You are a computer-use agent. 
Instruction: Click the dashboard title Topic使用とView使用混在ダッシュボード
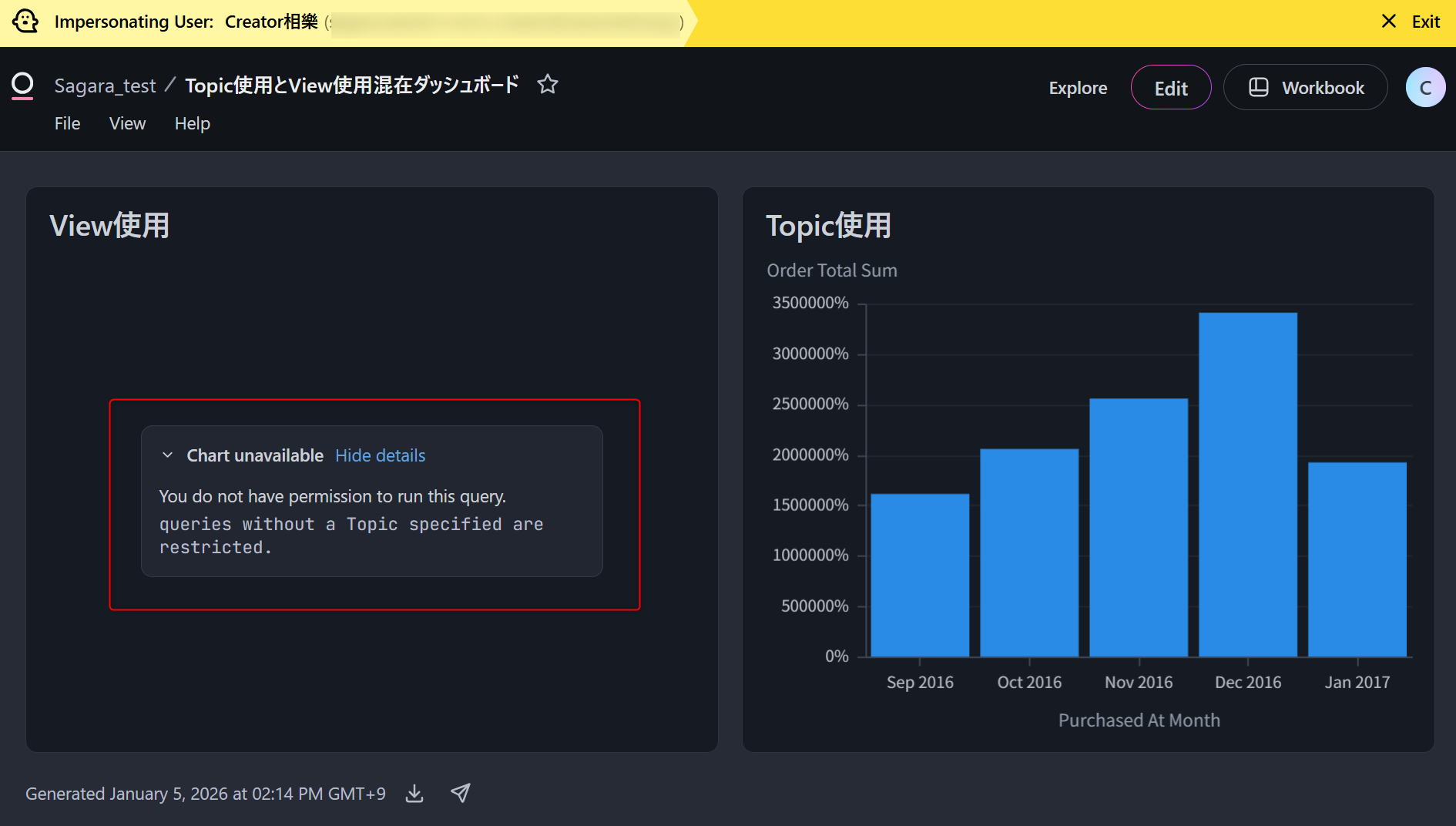click(x=352, y=85)
